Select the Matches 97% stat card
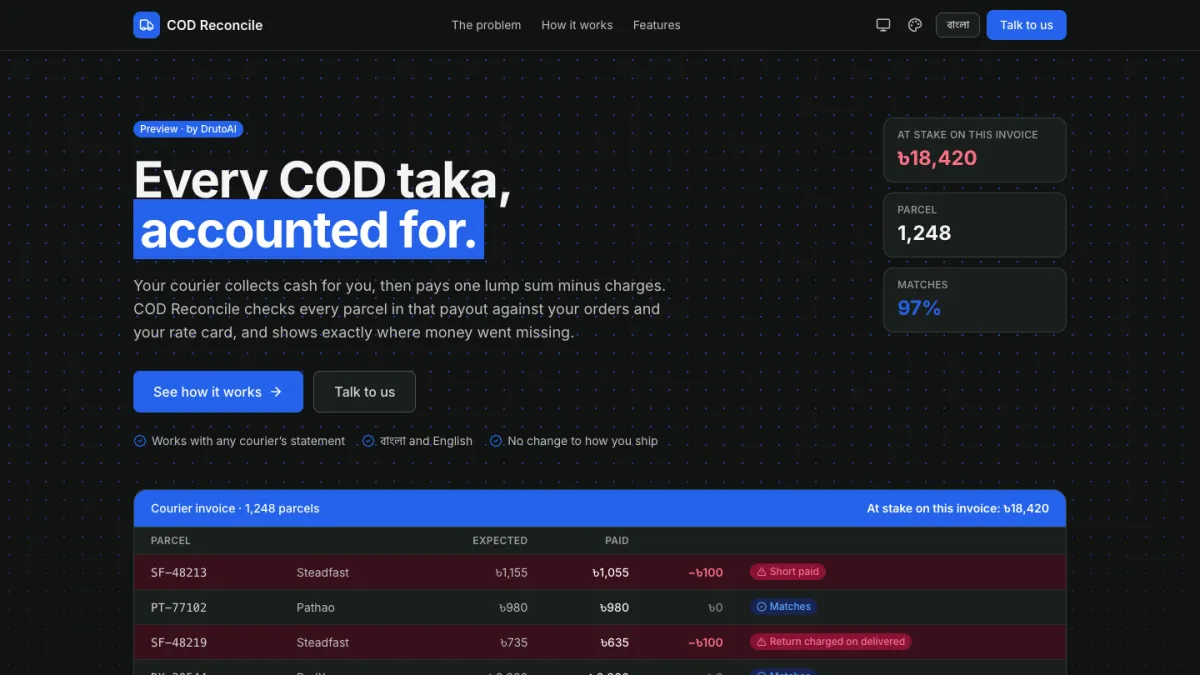Viewport: 1200px width, 675px height. [x=974, y=300]
